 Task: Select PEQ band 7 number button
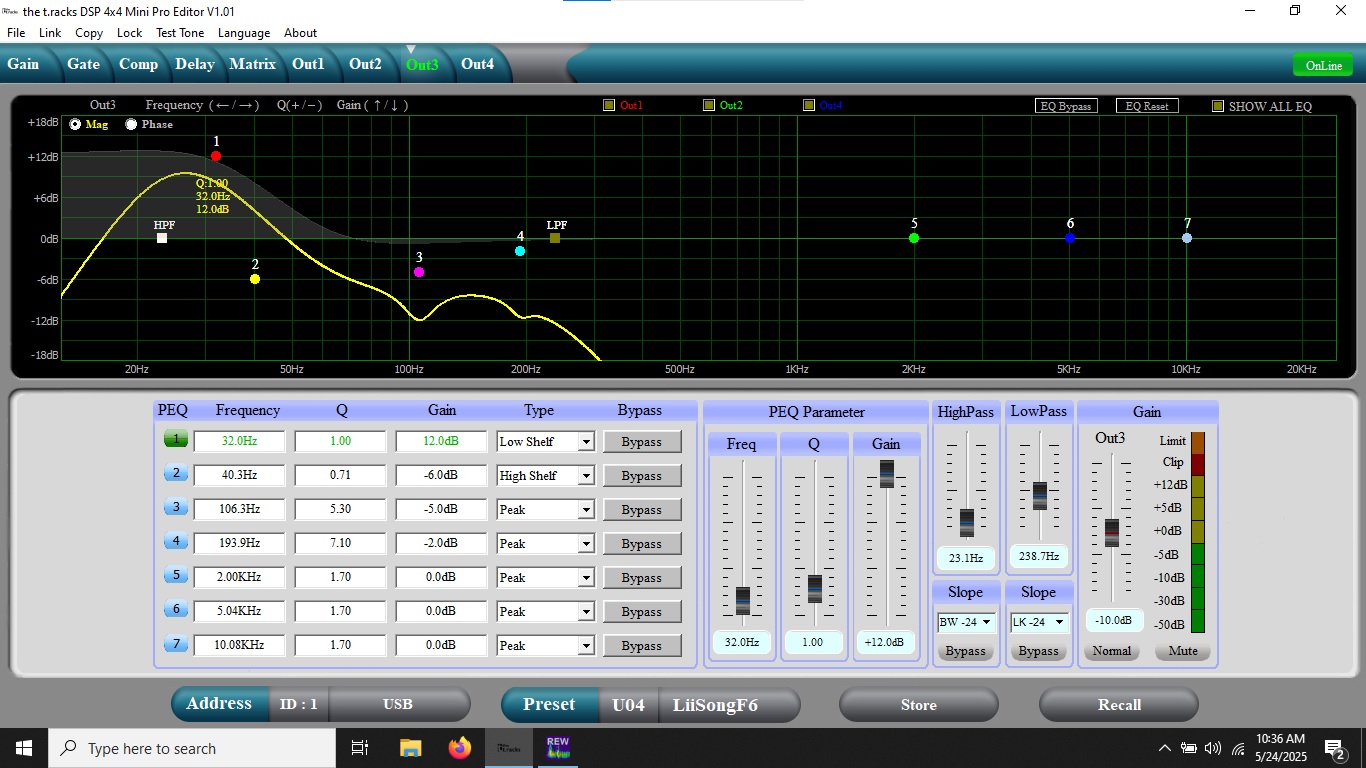(176, 643)
